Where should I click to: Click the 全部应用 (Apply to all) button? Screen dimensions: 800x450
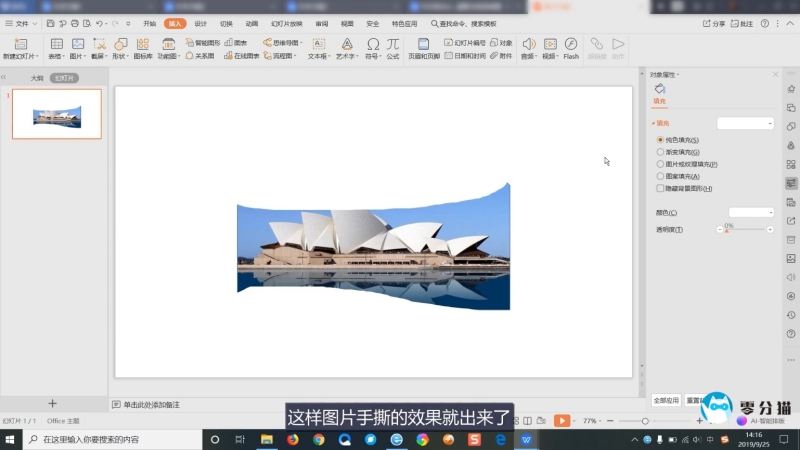click(x=666, y=400)
